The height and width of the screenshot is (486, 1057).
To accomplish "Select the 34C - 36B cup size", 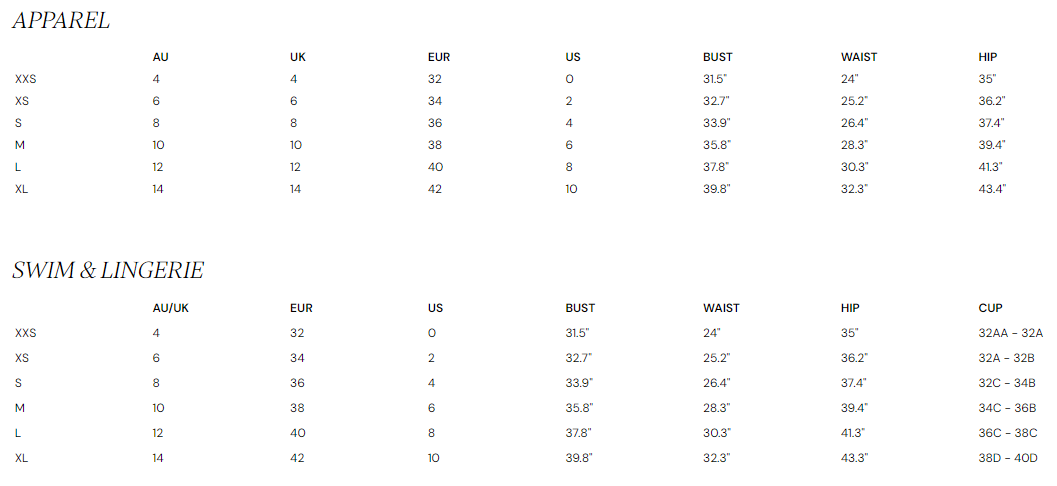I will 1008,408.
